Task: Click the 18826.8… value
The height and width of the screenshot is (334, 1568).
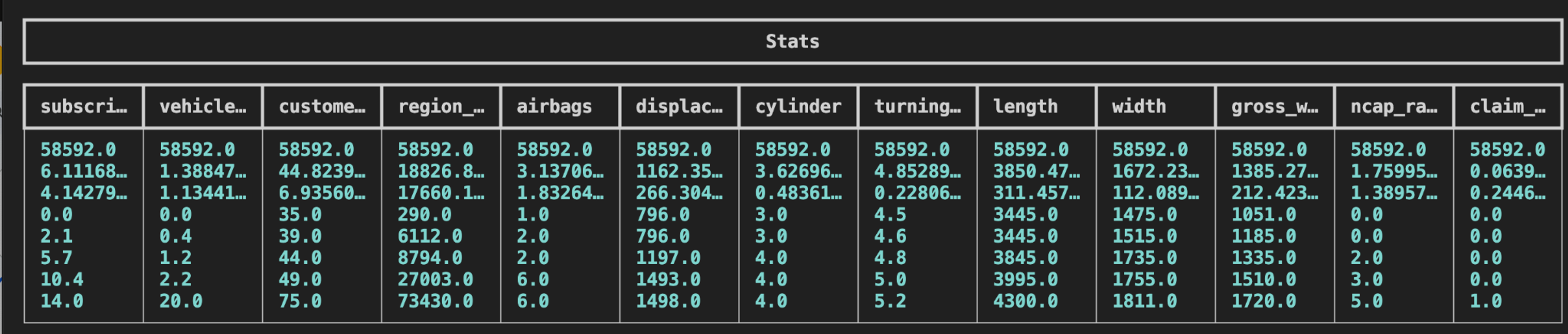Action: pos(441,172)
